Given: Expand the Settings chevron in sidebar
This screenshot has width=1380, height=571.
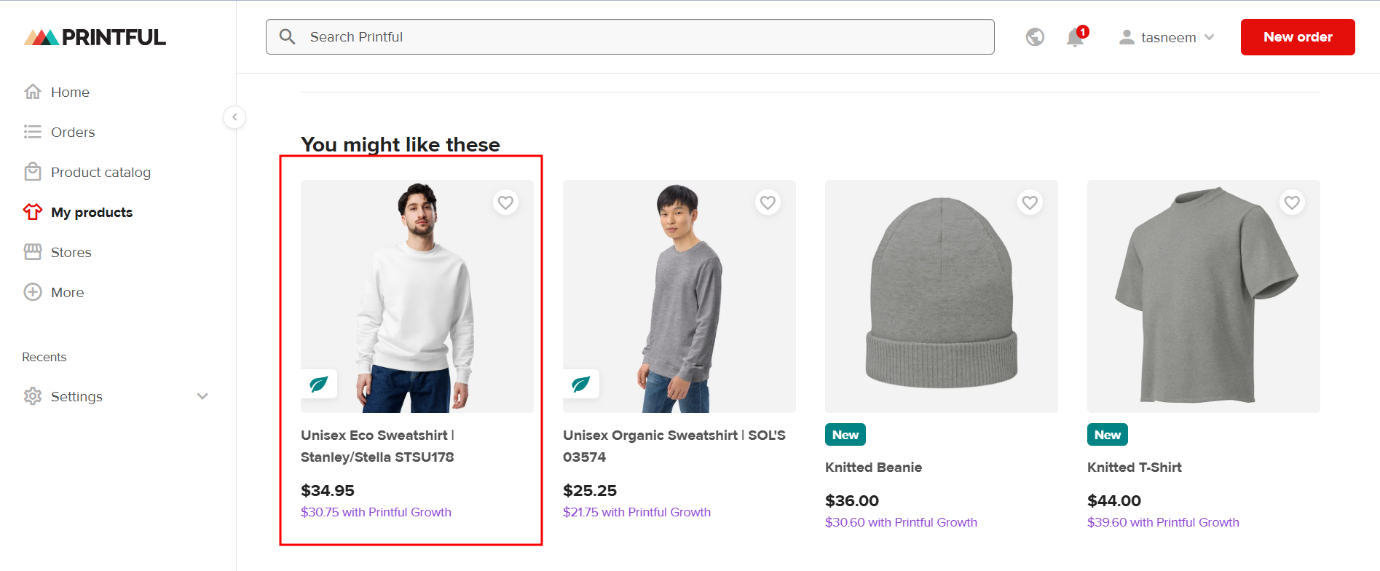Looking at the screenshot, I should click(x=203, y=396).
